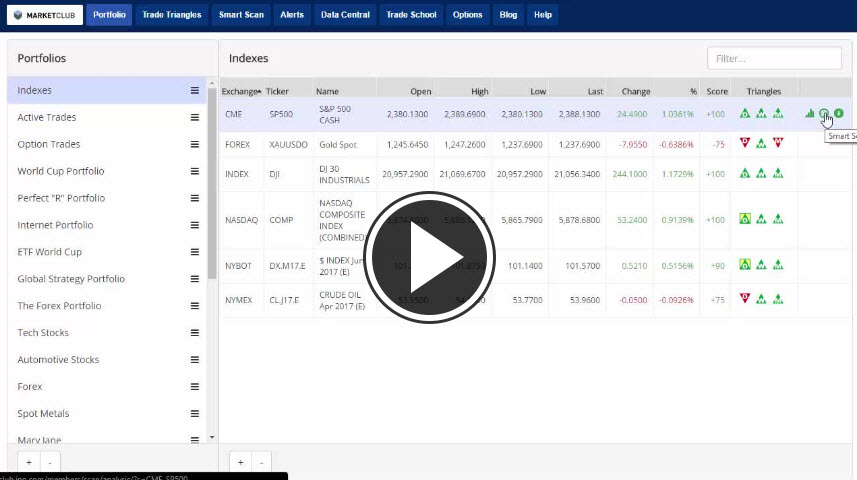The width and height of the screenshot is (857, 480).
Task: Sort the table by Exchange column
Action: [241, 91]
